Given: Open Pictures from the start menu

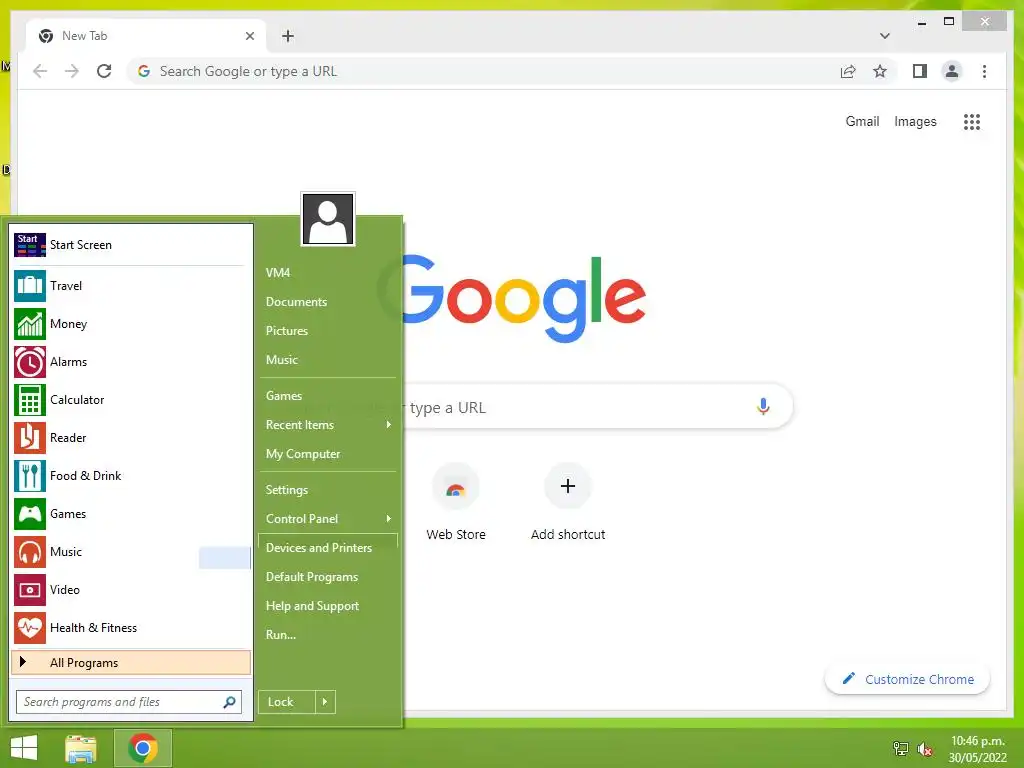Looking at the screenshot, I should coord(287,330).
